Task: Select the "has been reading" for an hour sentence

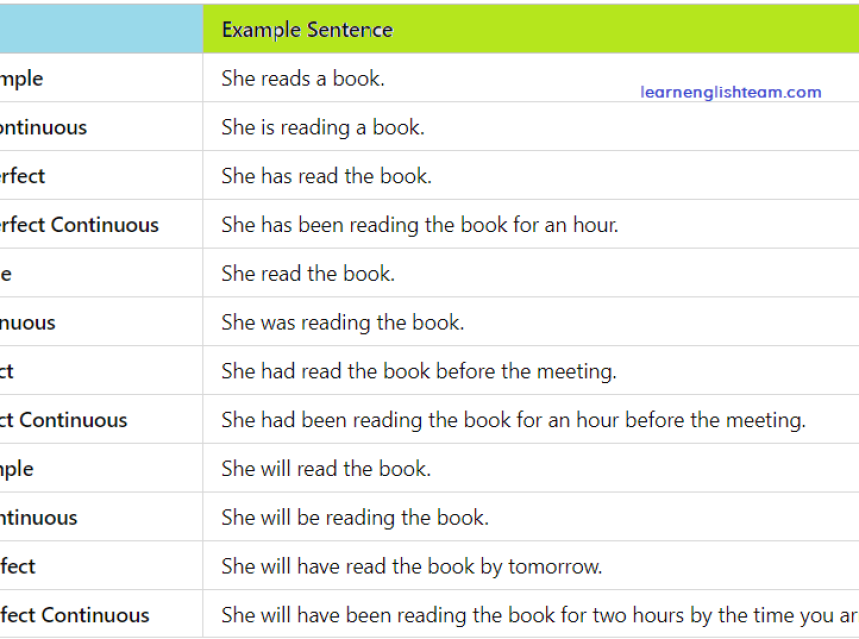Action: (x=420, y=225)
